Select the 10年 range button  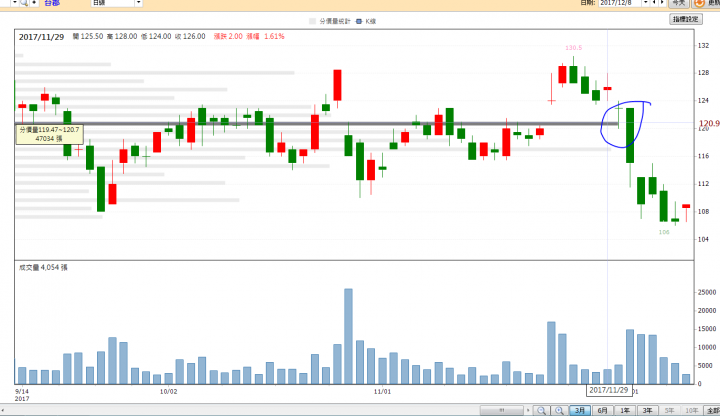click(x=692, y=410)
